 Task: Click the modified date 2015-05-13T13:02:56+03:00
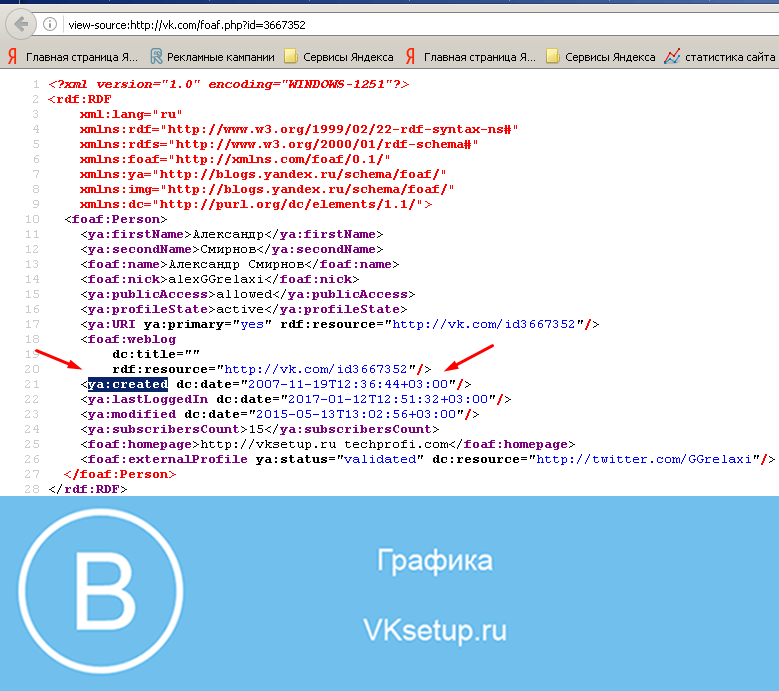coord(356,414)
